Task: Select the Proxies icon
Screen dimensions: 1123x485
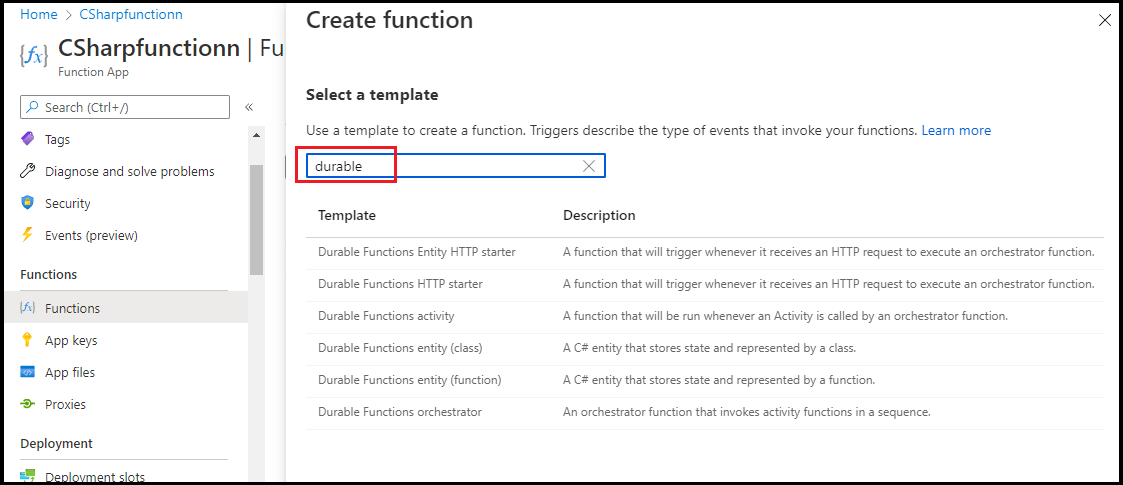Action: tap(27, 404)
